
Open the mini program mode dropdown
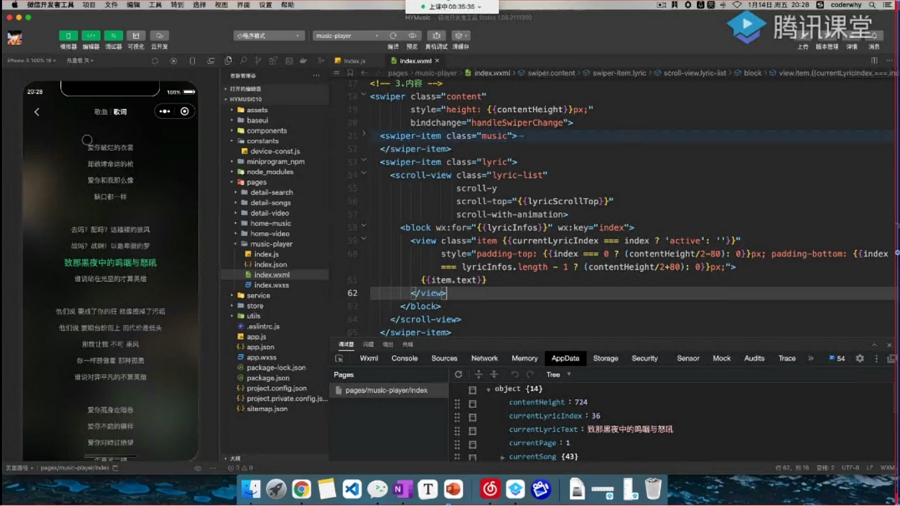[x=268, y=36]
